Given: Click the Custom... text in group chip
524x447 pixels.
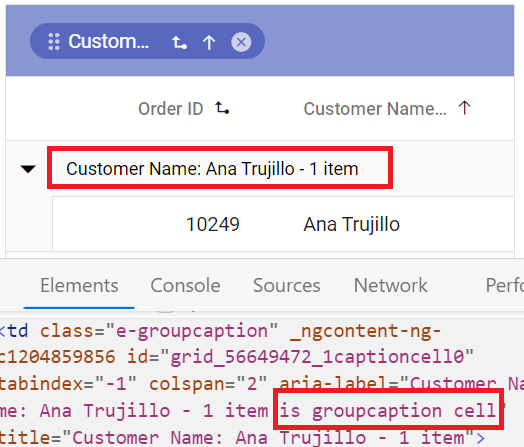Looking at the screenshot, I should 109,41.
